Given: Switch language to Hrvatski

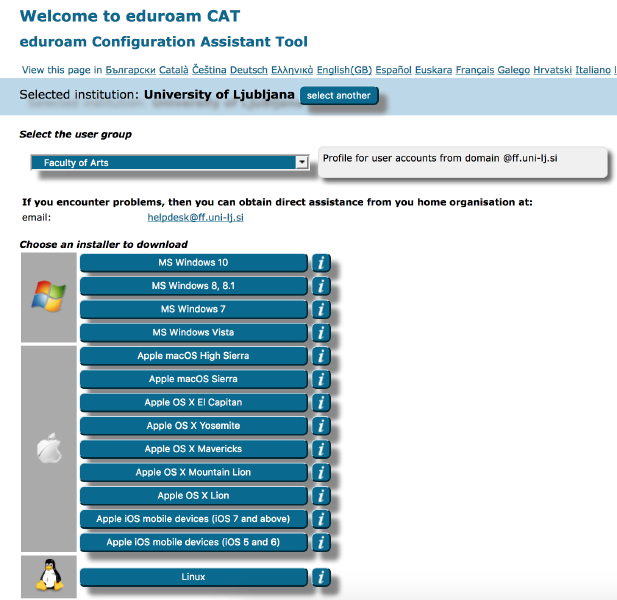Looking at the screenshot, I should point(552,70).
